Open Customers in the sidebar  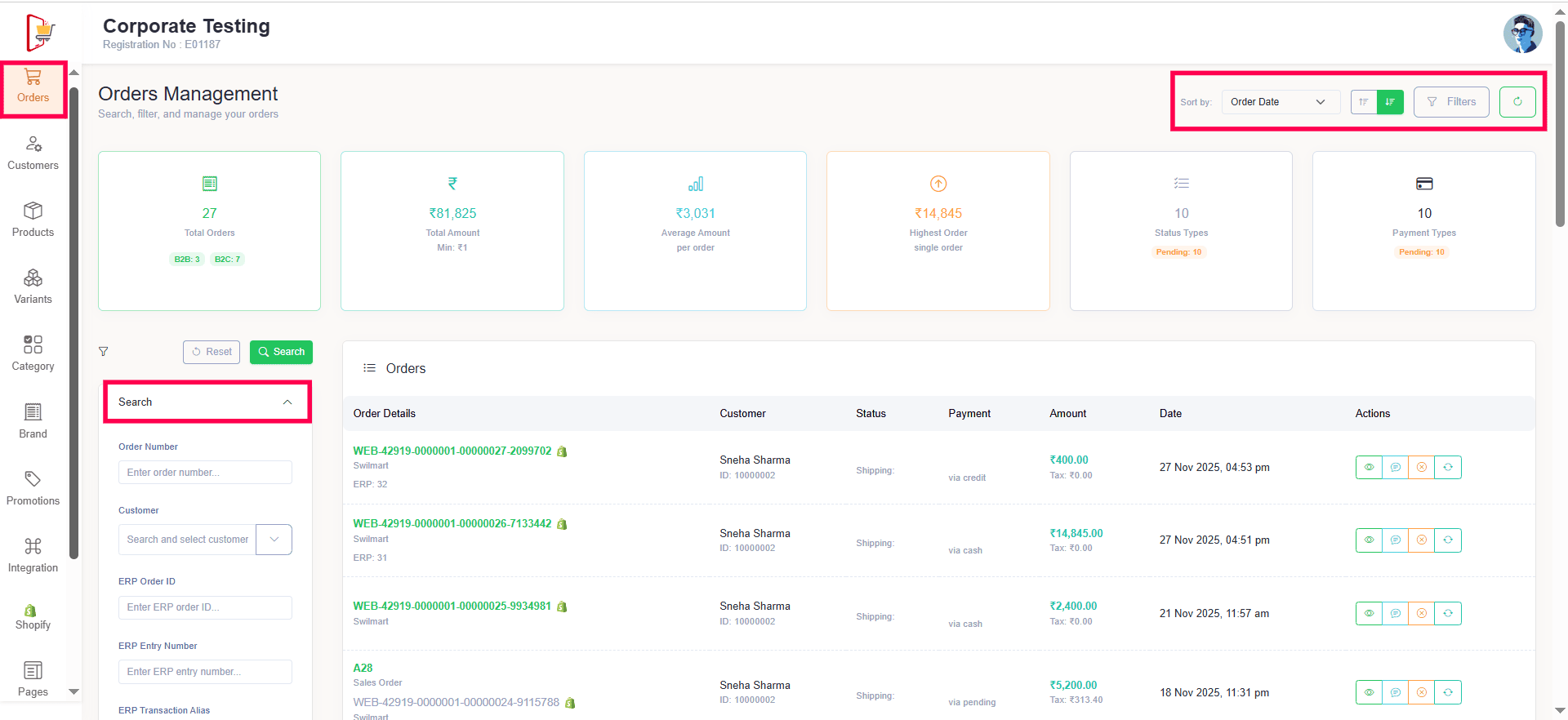33,153
